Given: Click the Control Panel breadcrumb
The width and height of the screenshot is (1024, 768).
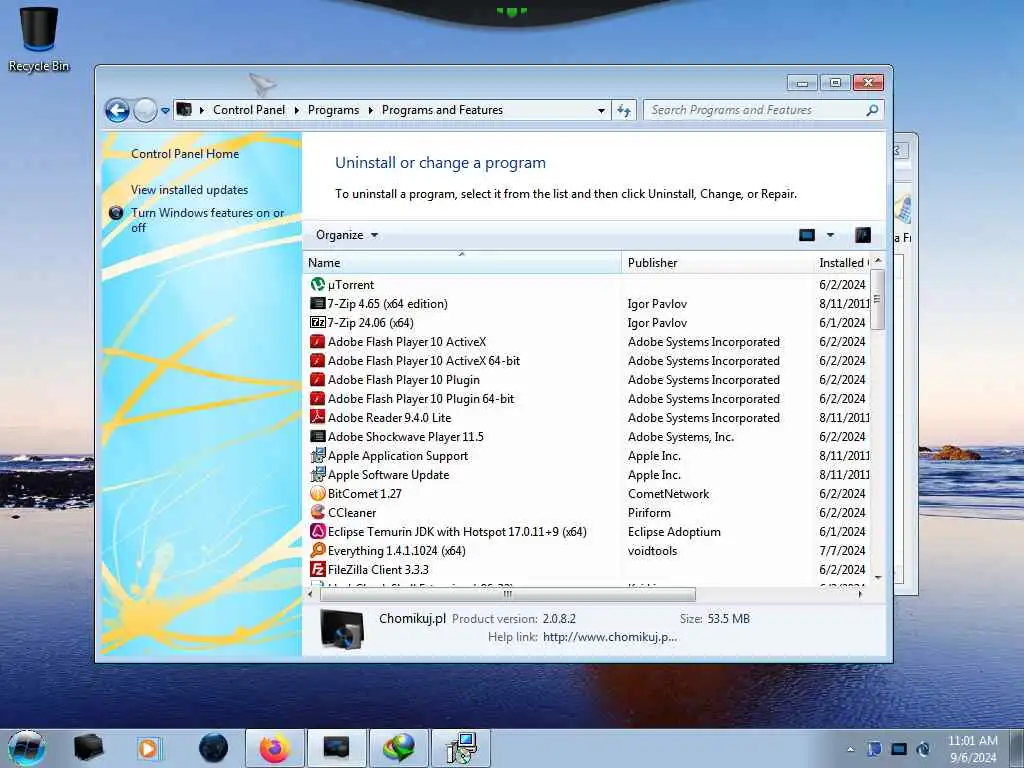Looking at the screenshot, I should tap(249, 110).
